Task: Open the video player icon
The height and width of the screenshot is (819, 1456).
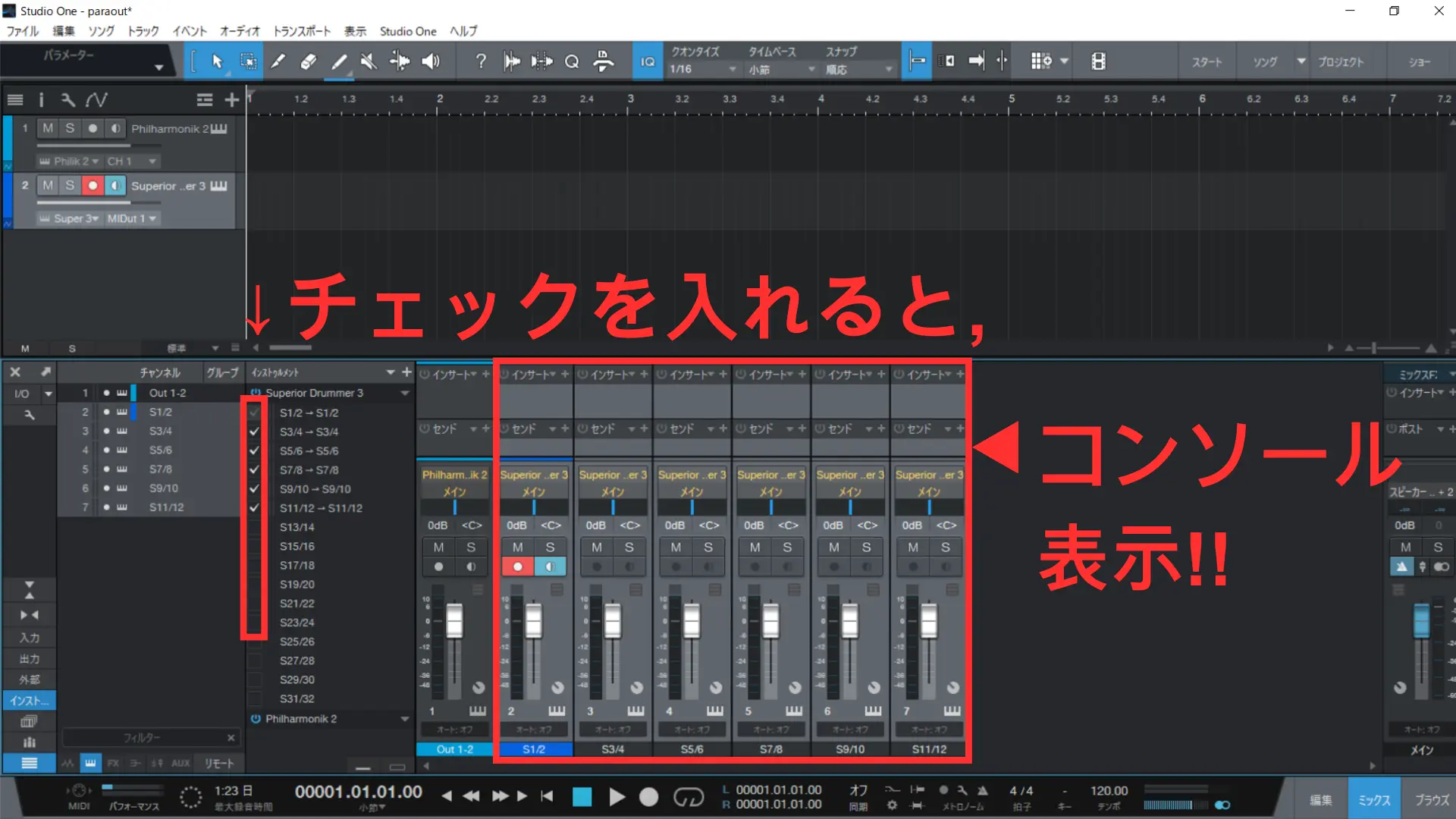Action: click(x=1098, y=61)
